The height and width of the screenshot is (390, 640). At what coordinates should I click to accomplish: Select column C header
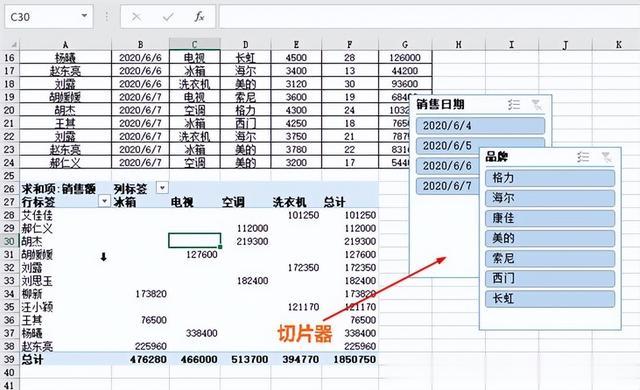[195, 44]
